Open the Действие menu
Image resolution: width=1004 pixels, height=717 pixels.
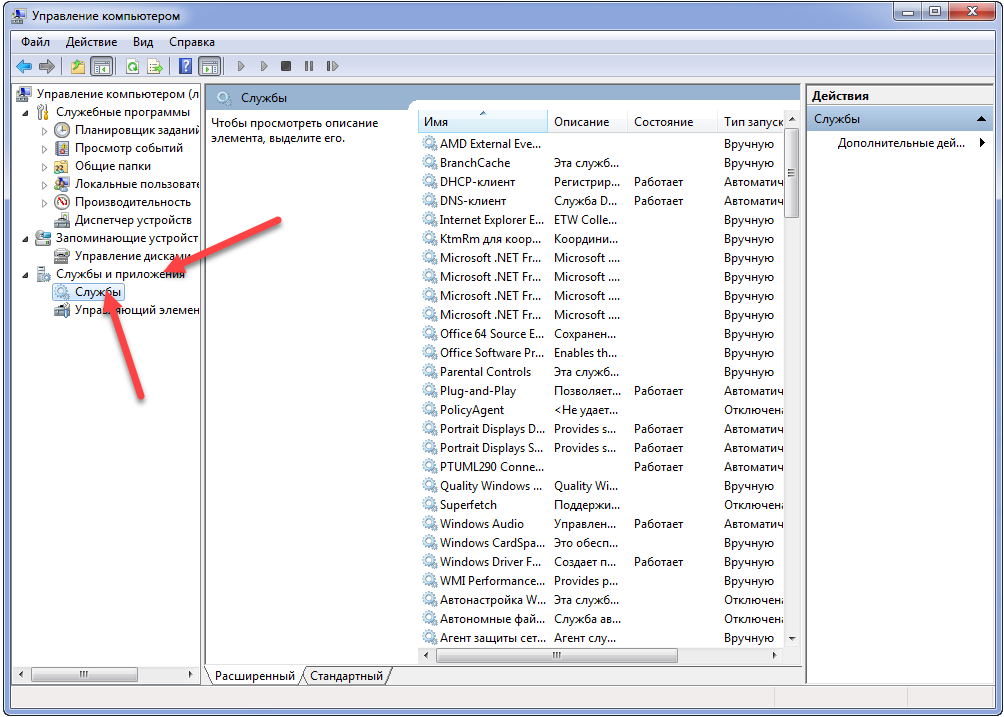click(91, 42)
